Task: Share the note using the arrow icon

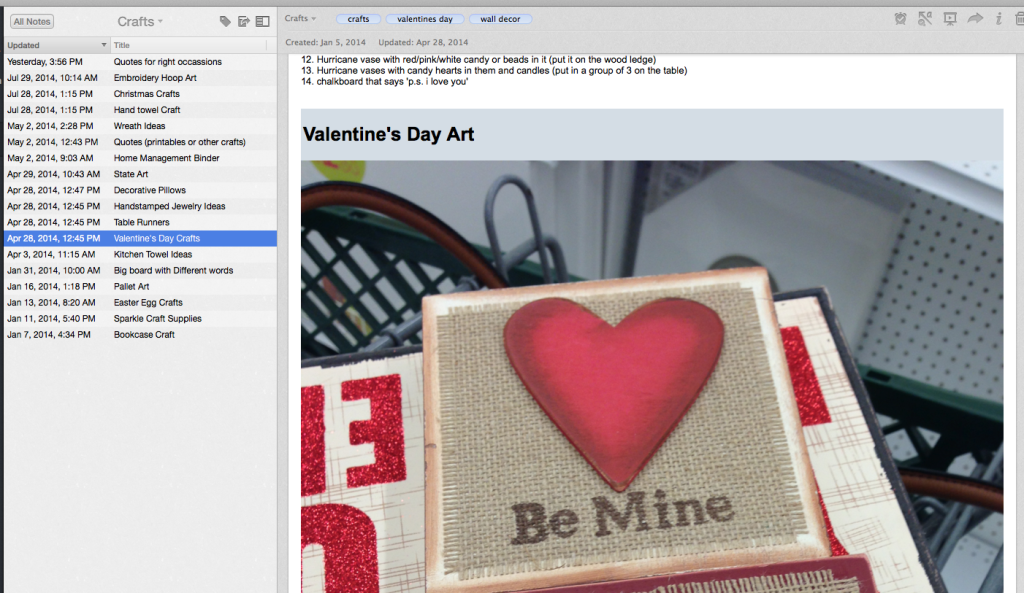Action: pos(975,19)
